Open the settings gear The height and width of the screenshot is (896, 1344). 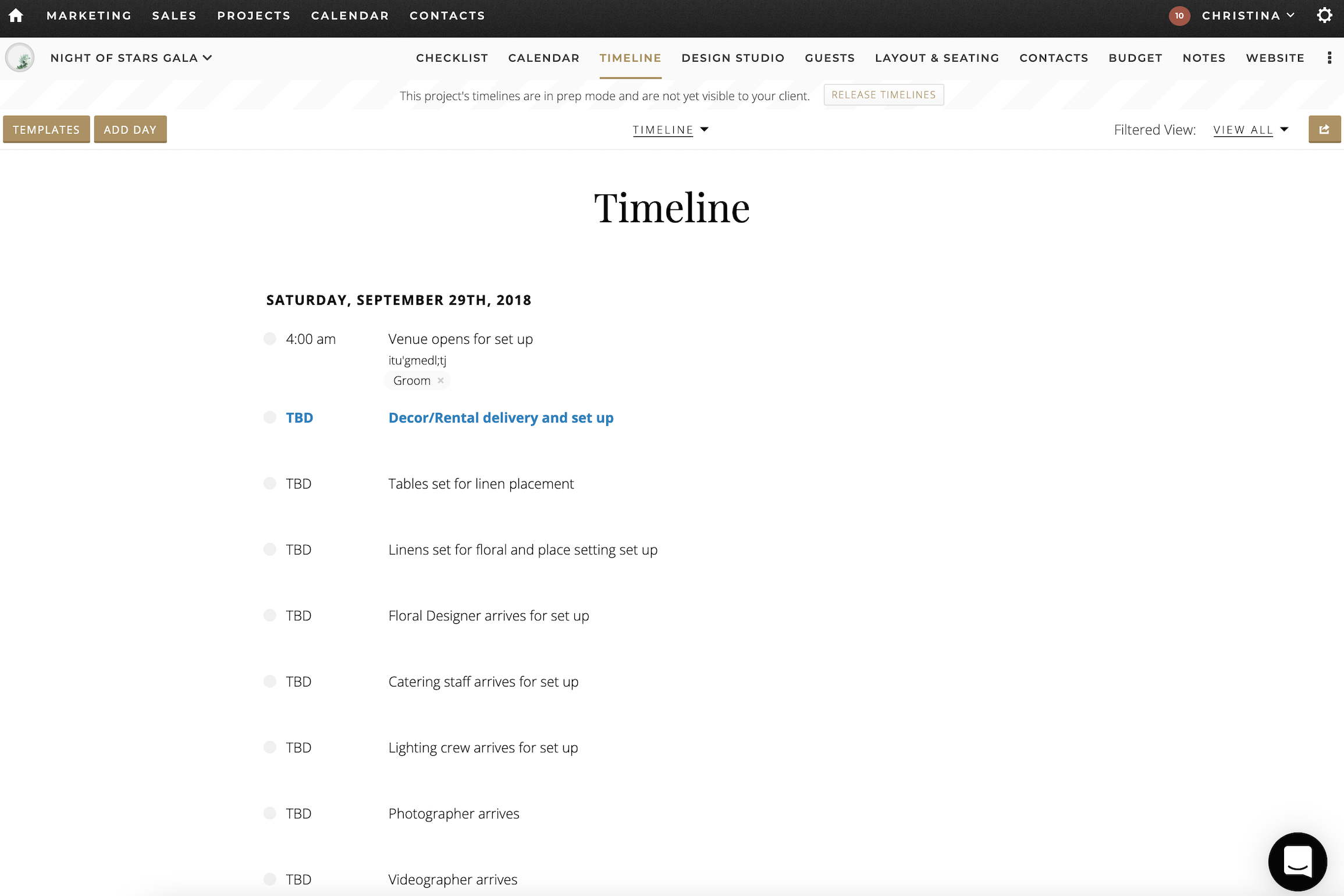[1325, 16]
